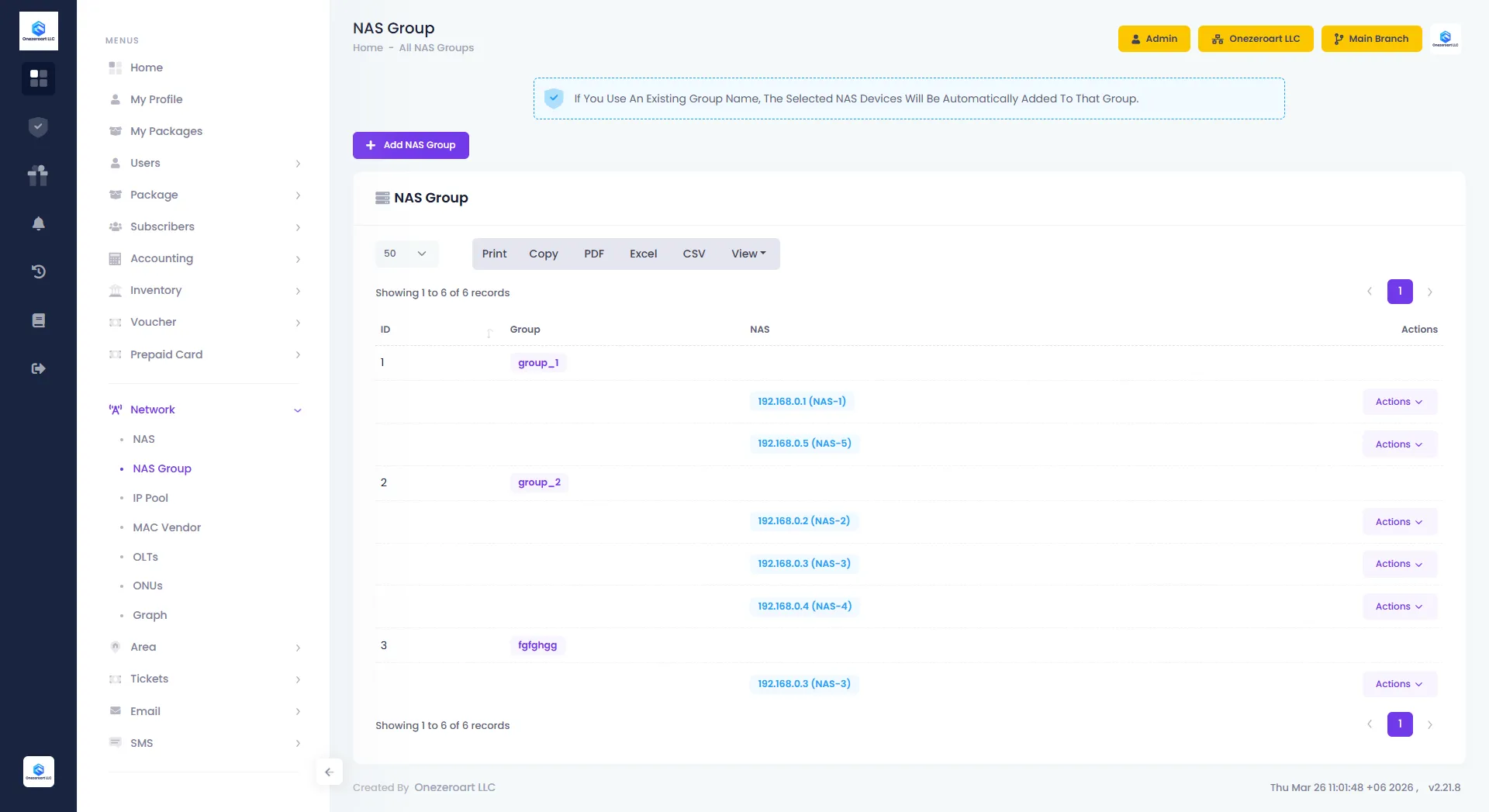Viewport: 1489px width, 812px height.
Task: Open MAC Vendor submenu item
Action: click(167, 527)
